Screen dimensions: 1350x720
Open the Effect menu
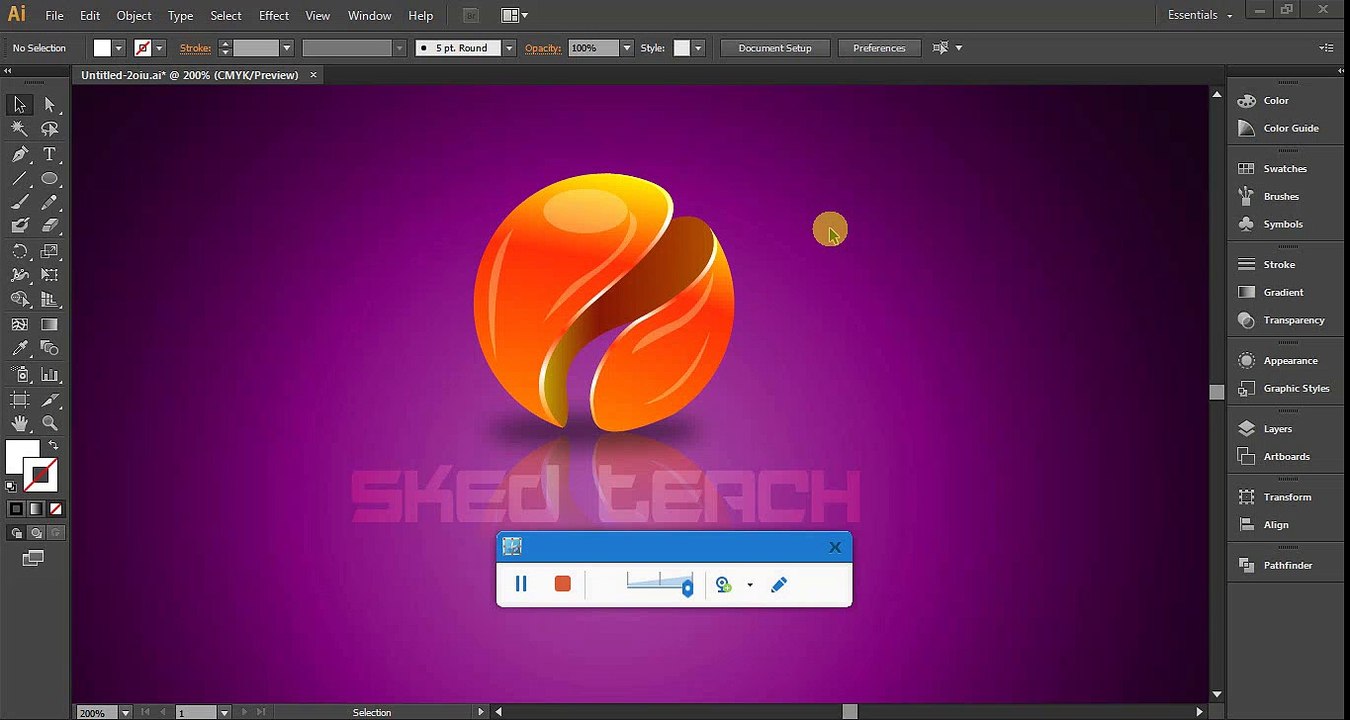[274, 15]
